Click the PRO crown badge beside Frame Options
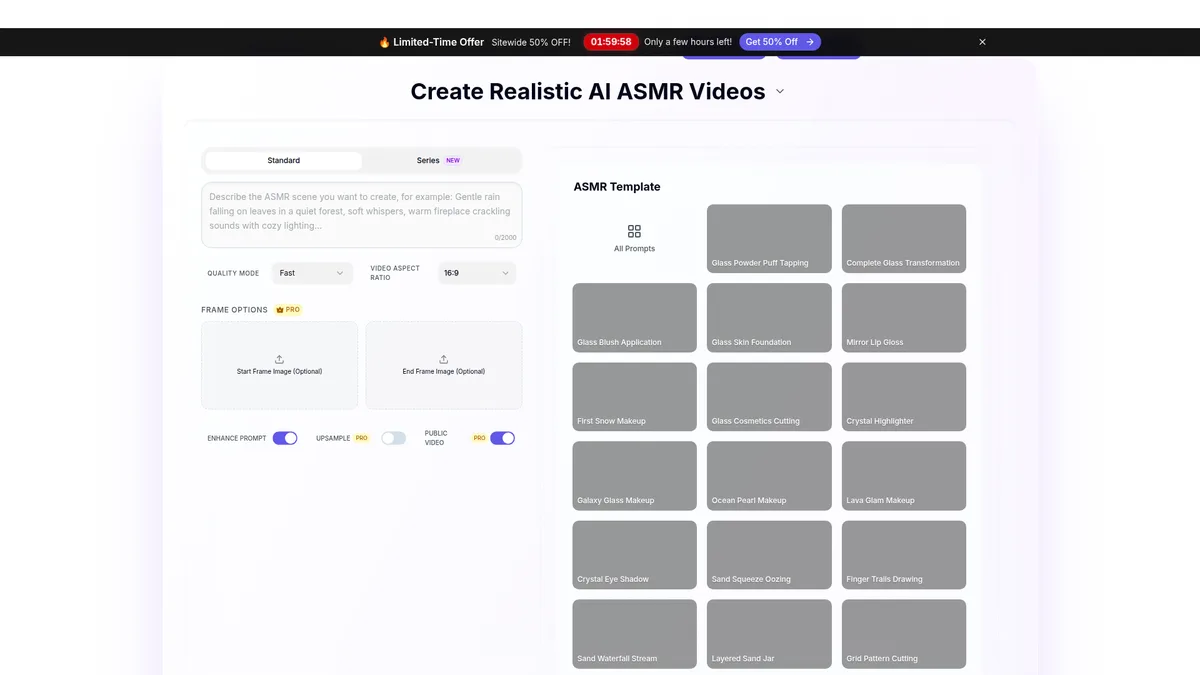The height and width of the screenshot is (675, 1200). point(288,310)
